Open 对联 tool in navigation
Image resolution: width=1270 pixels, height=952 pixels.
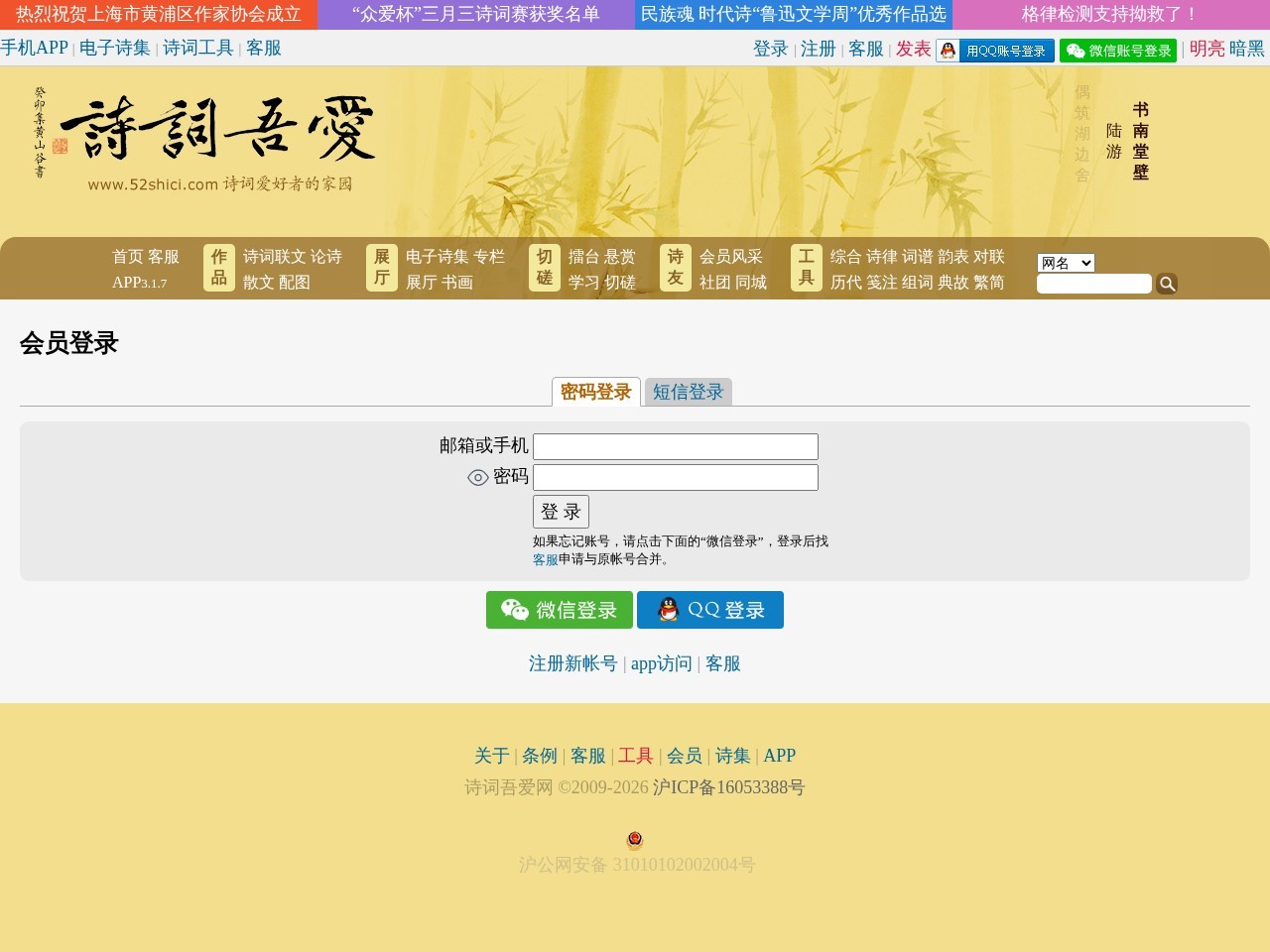989,257
